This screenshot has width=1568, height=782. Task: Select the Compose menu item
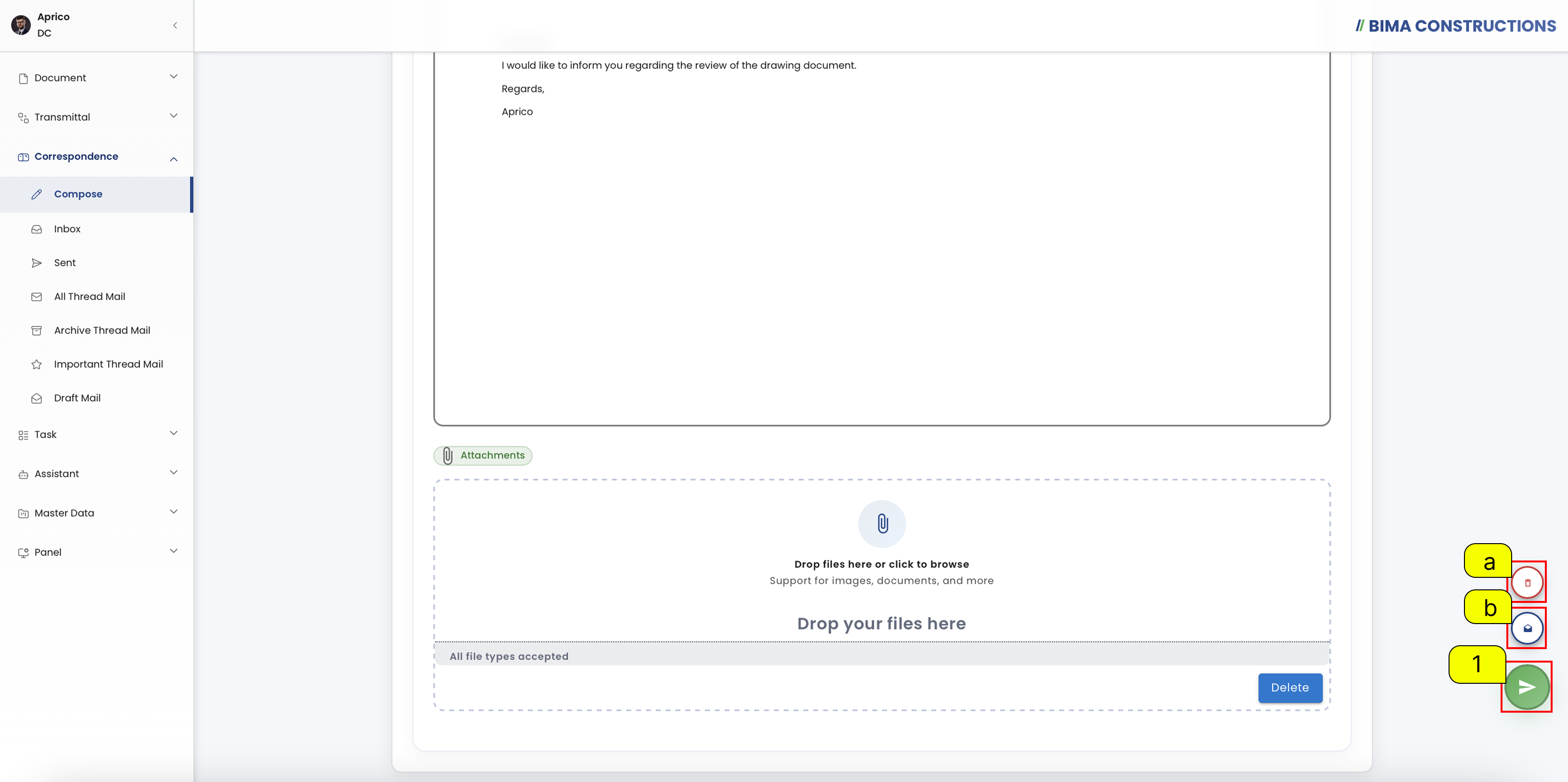[x=96, y=194]
